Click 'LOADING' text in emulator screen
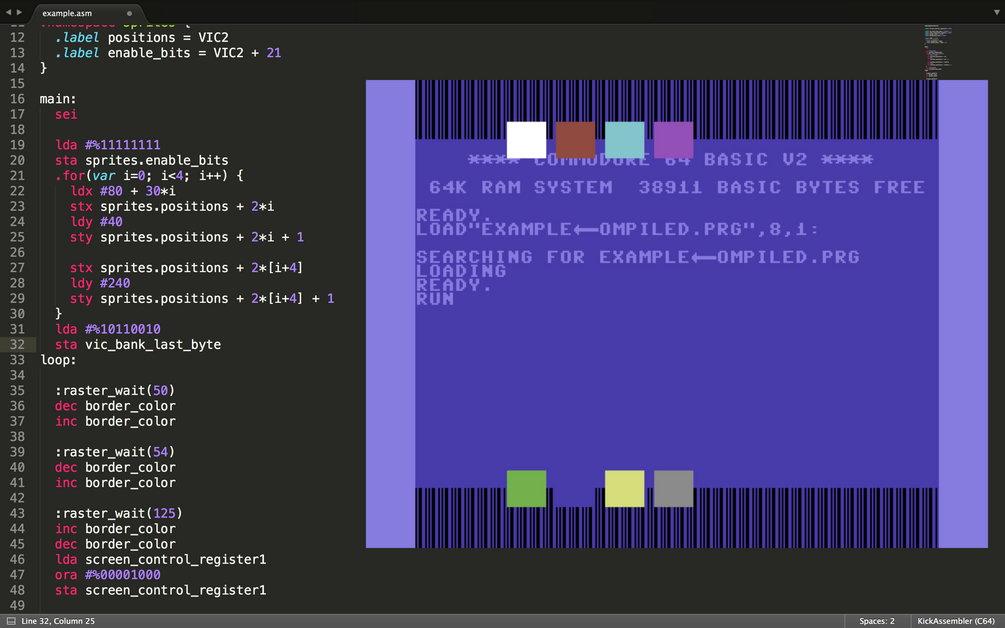Viewport: 1005px width, 628px height. pos(461,271)
